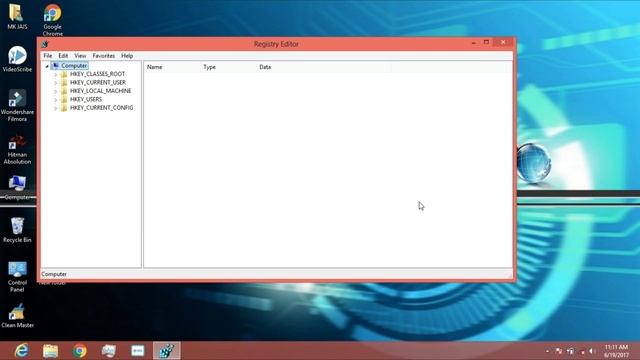Click the Registry Editor title bar icon
640x360 pixels.
45,44
